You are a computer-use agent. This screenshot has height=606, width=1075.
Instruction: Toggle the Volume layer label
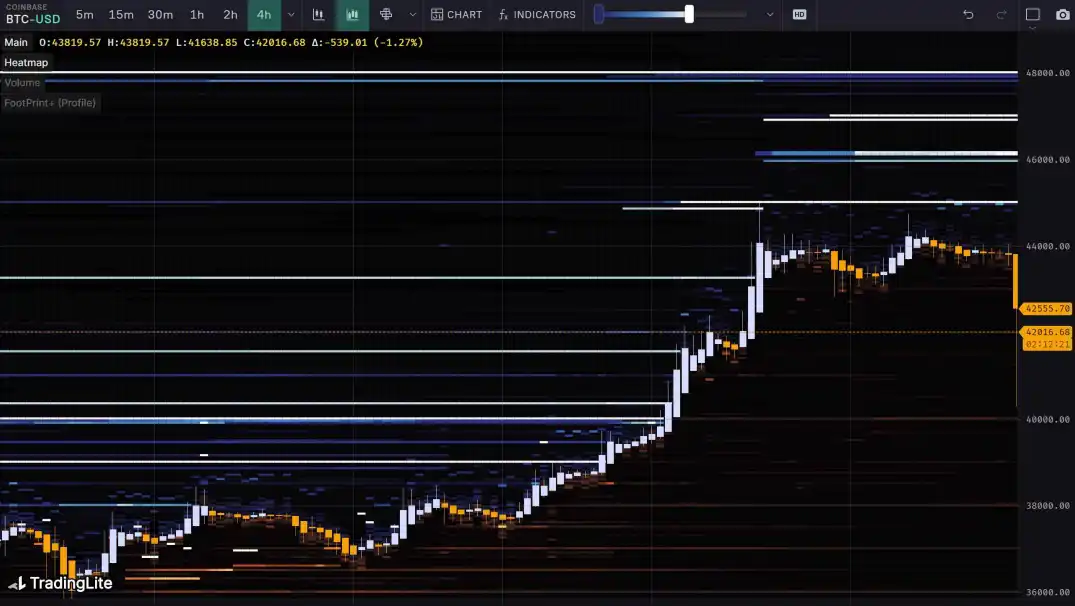click(22, 83)
